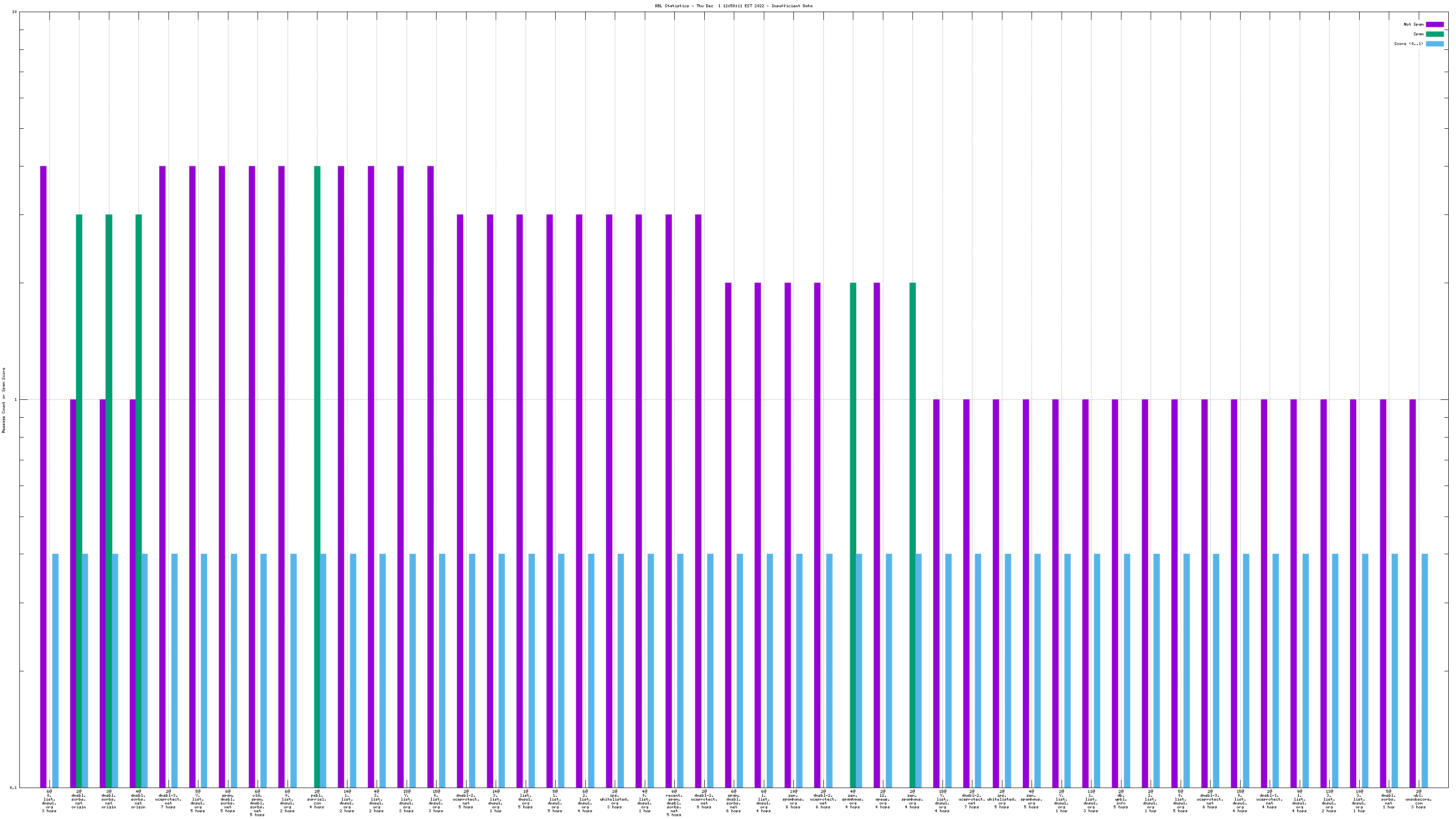Image resolution: width=1456 pixels, height=819 pixels.
Task: Click the green Spam legend swatch
Action: pyautogui.click(x=1435, y=34)
